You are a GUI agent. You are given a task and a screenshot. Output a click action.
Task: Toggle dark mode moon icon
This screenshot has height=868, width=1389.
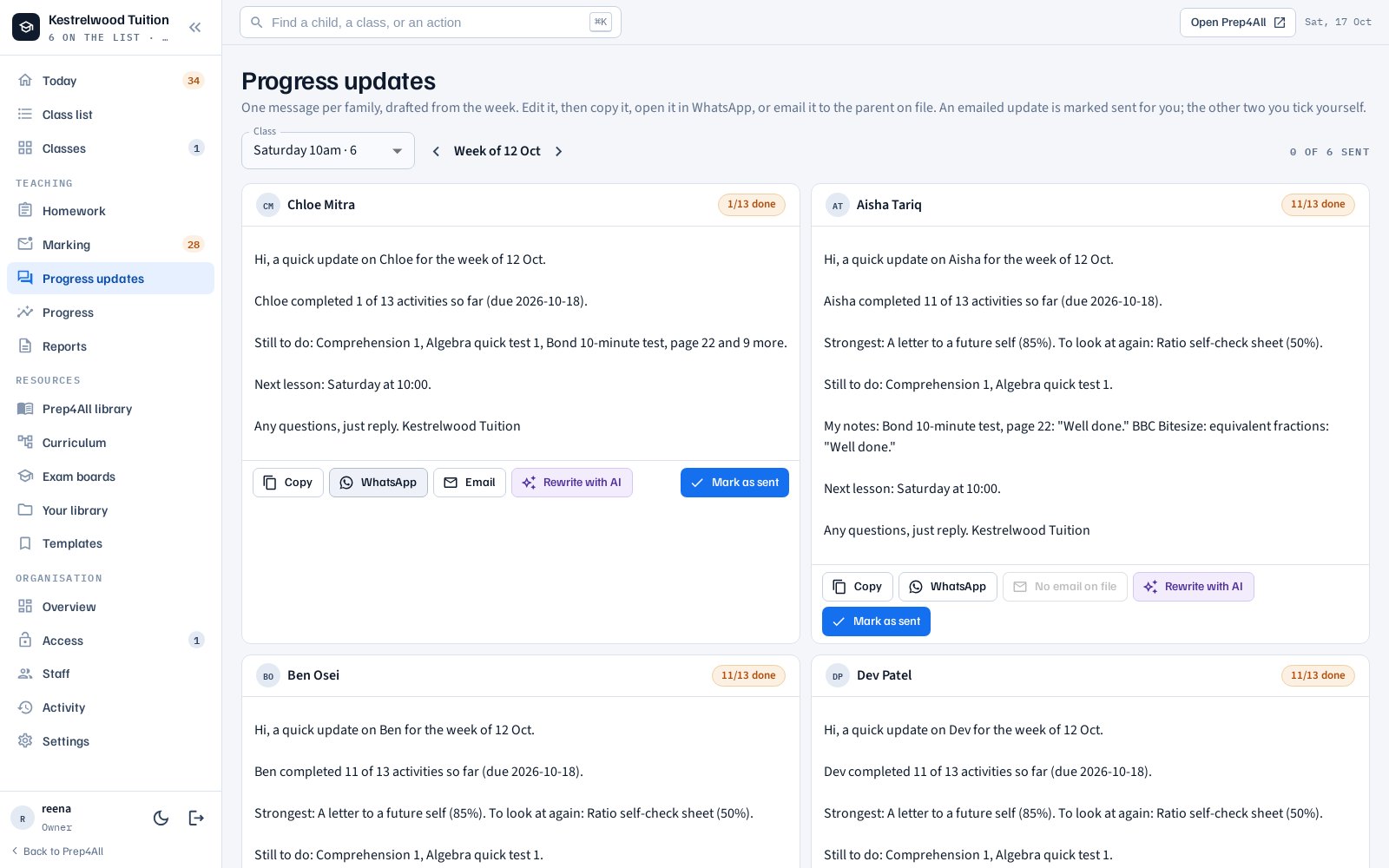click(x=161, y=818)
